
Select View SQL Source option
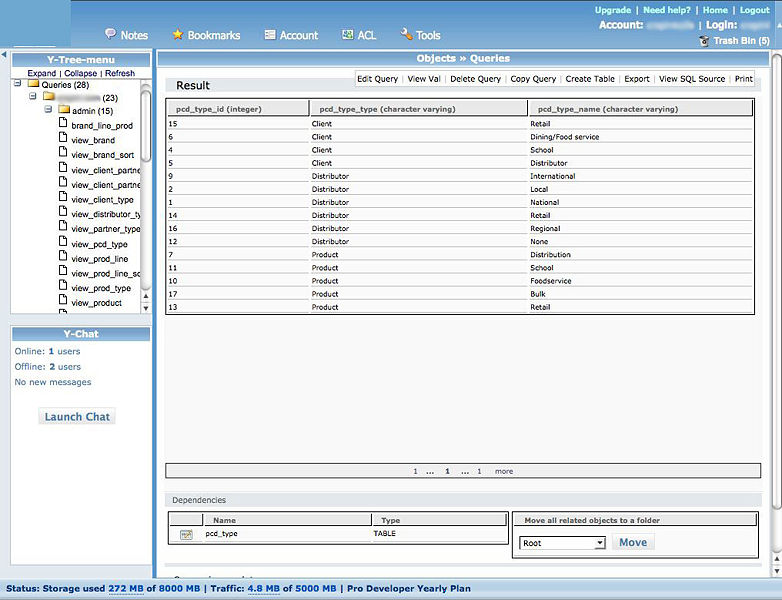pos(691,79)
